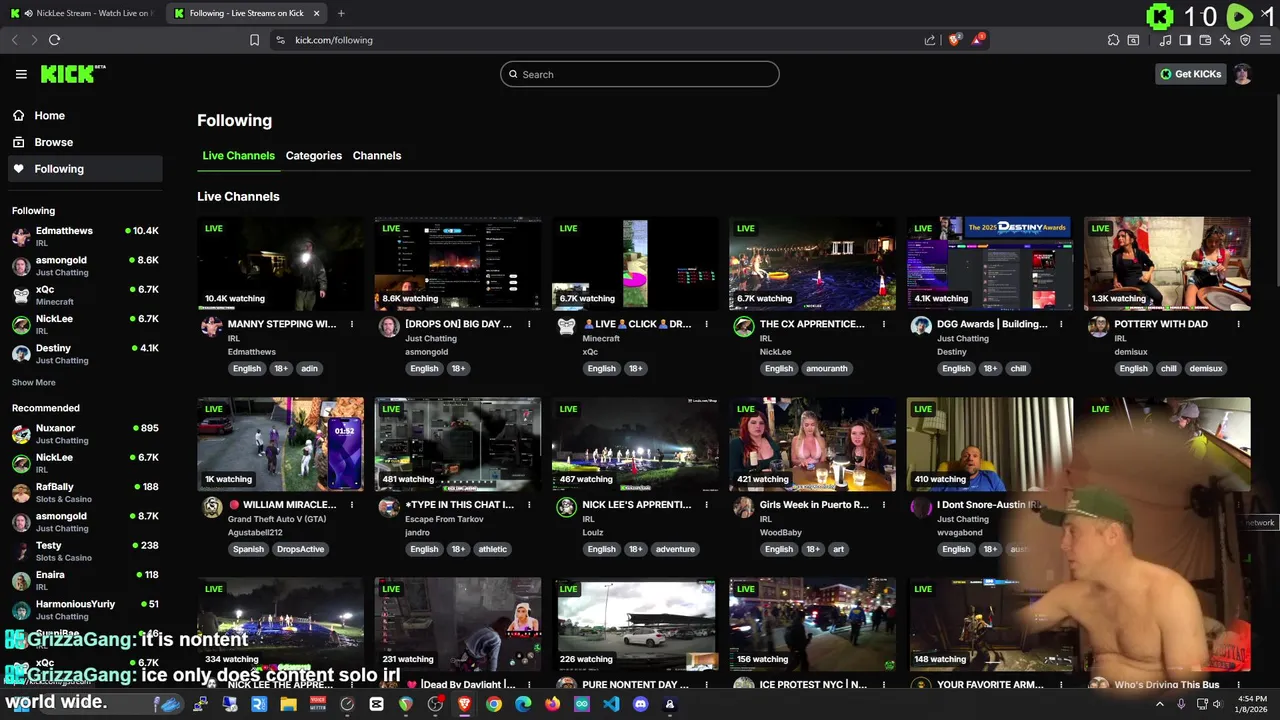Open the hamburger sidebar menu
The image size is (1280, 720).
pos(21,74)
